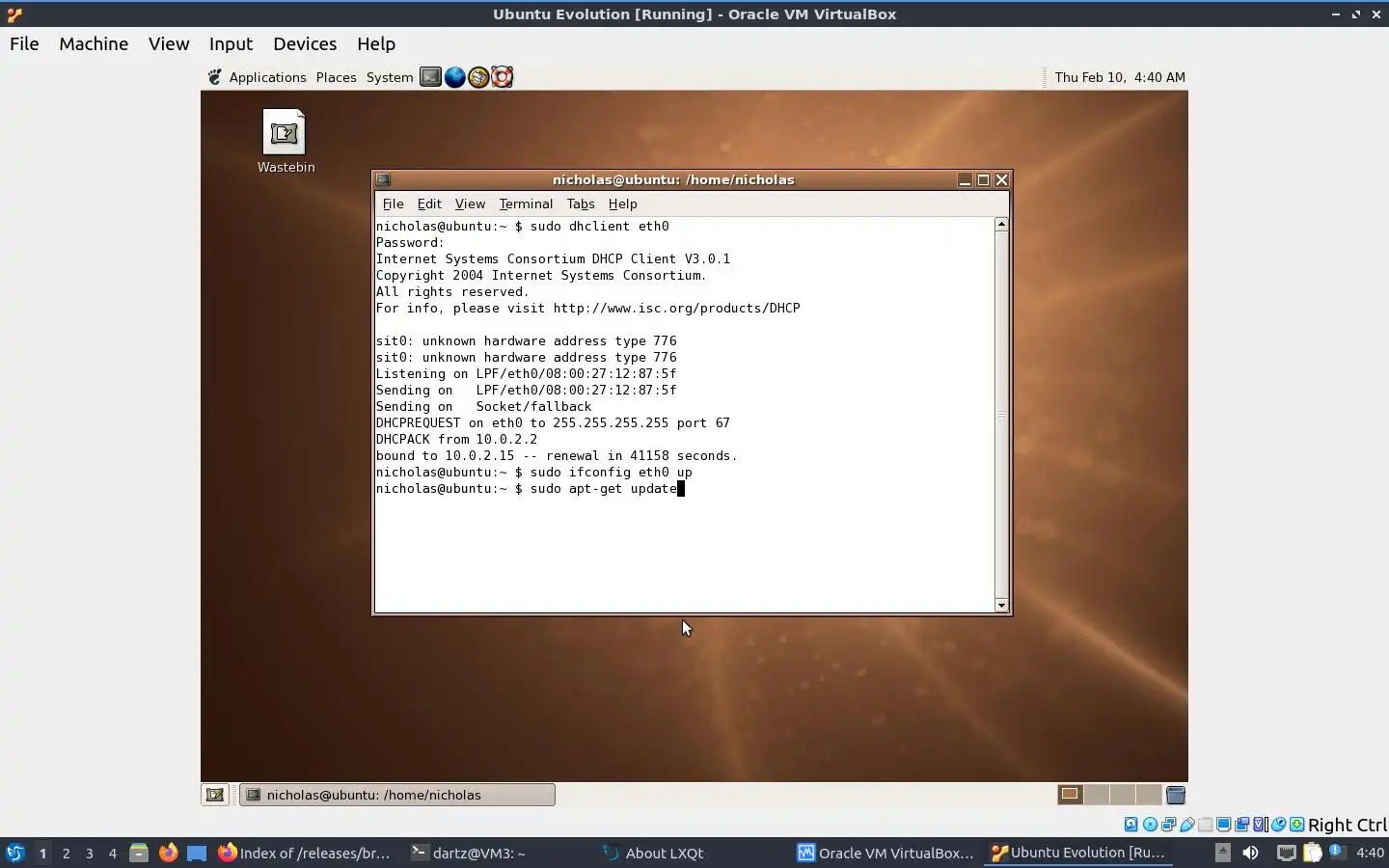
Task: Select the Wastebin desktop icon
Action: coord(286,141)
